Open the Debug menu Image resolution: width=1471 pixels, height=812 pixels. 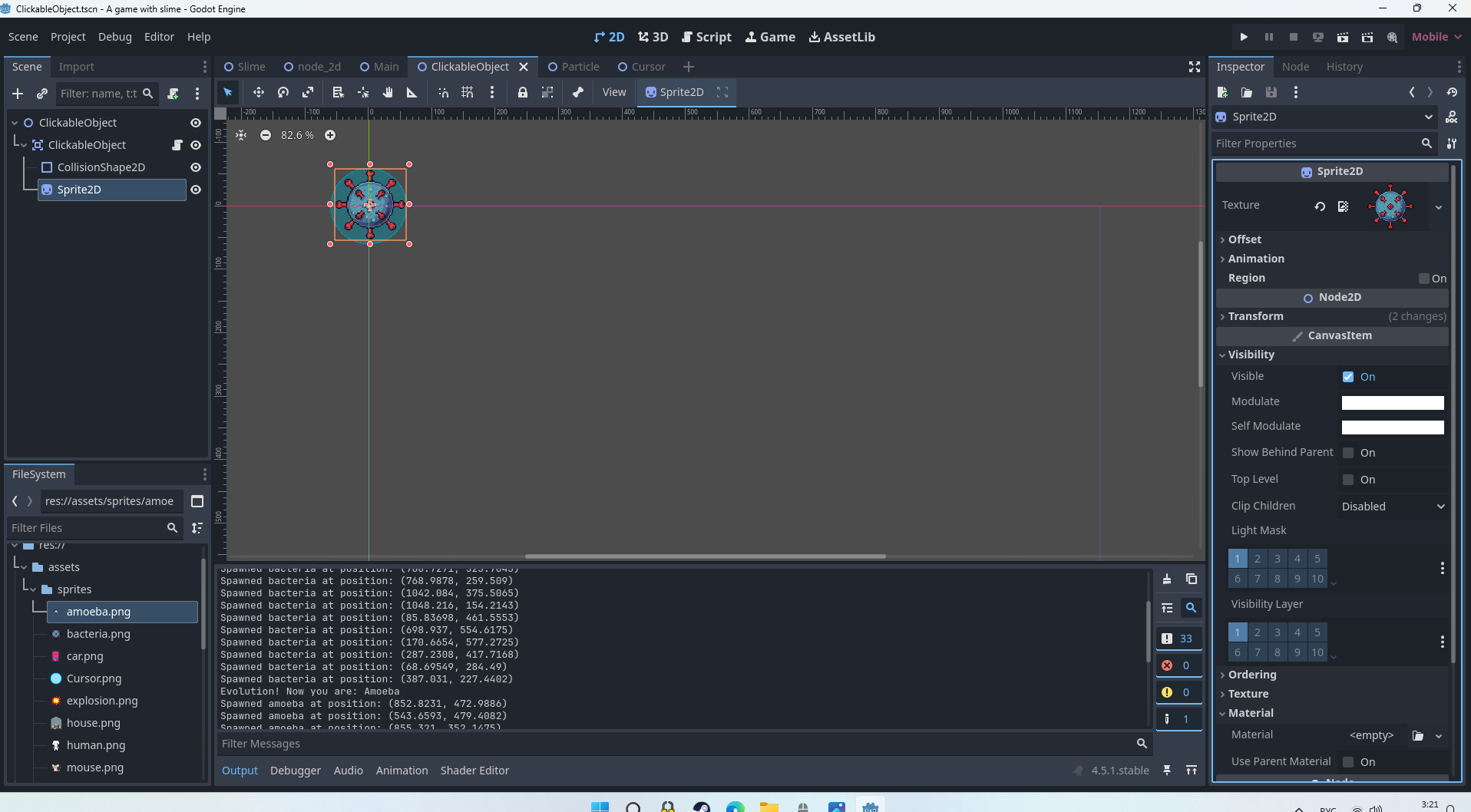click(x=114, y=37)
